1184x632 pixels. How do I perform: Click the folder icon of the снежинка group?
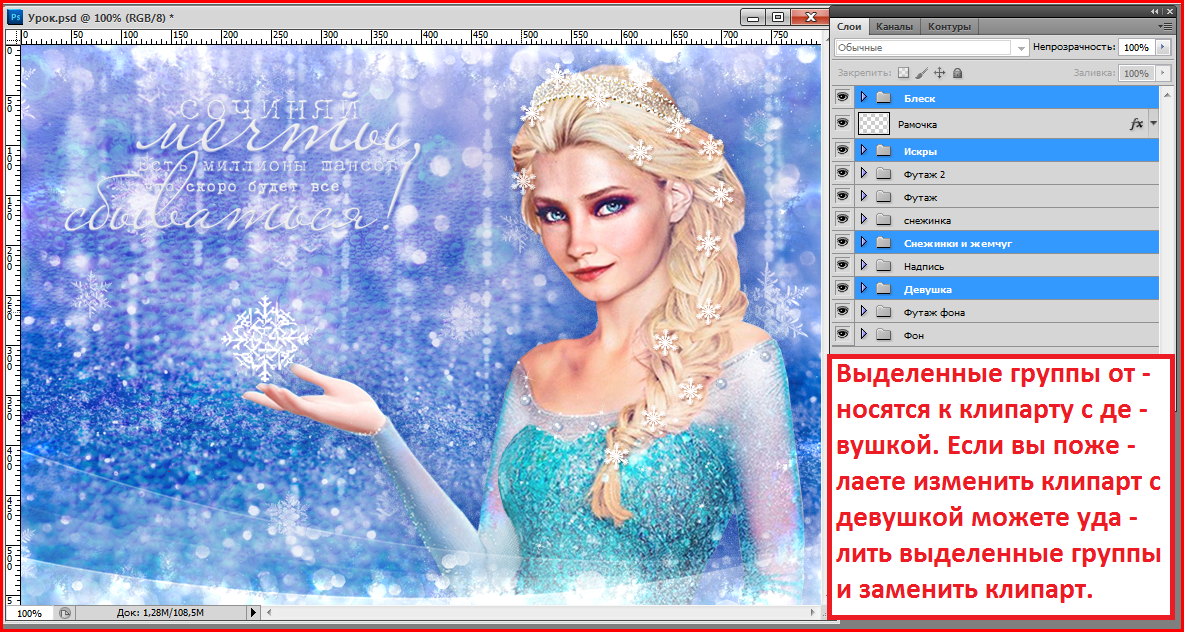coord(883,220)
